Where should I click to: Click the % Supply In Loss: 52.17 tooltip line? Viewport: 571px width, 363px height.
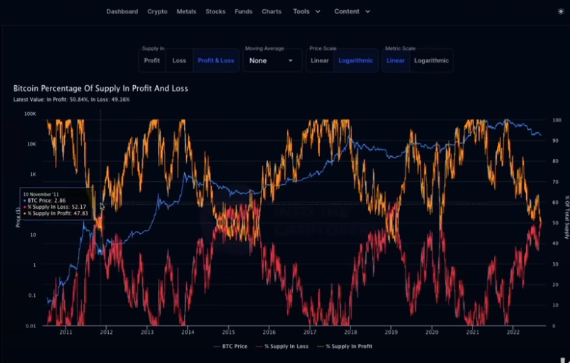(55, 207)
